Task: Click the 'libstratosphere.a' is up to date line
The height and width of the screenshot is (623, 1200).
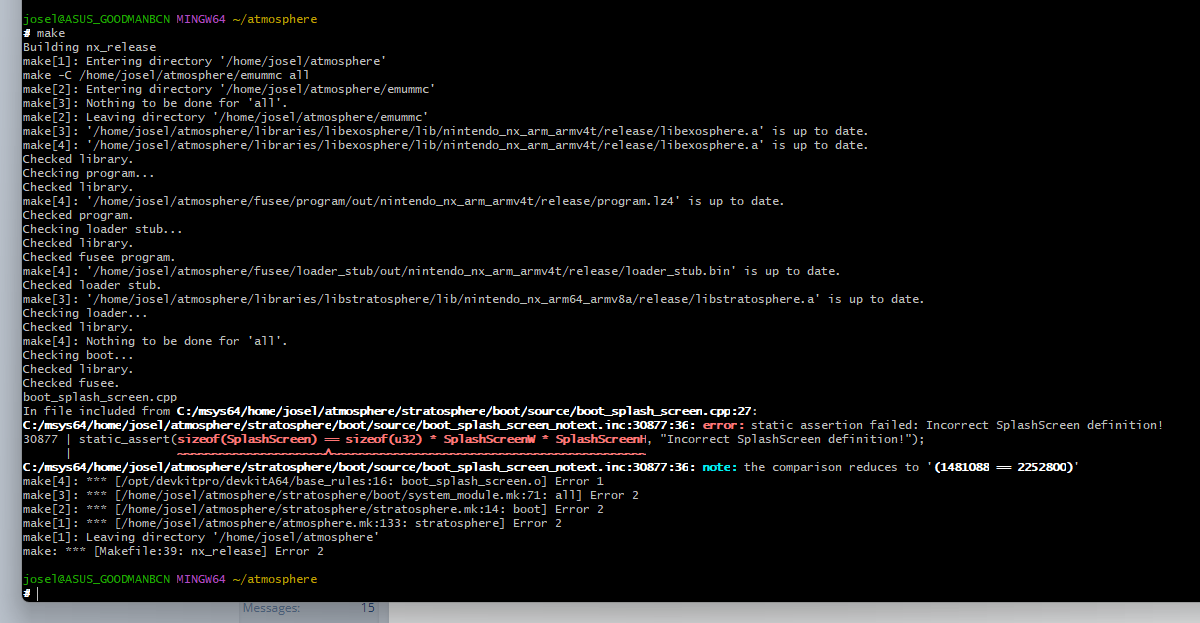Action: click(x=473, y=299)
